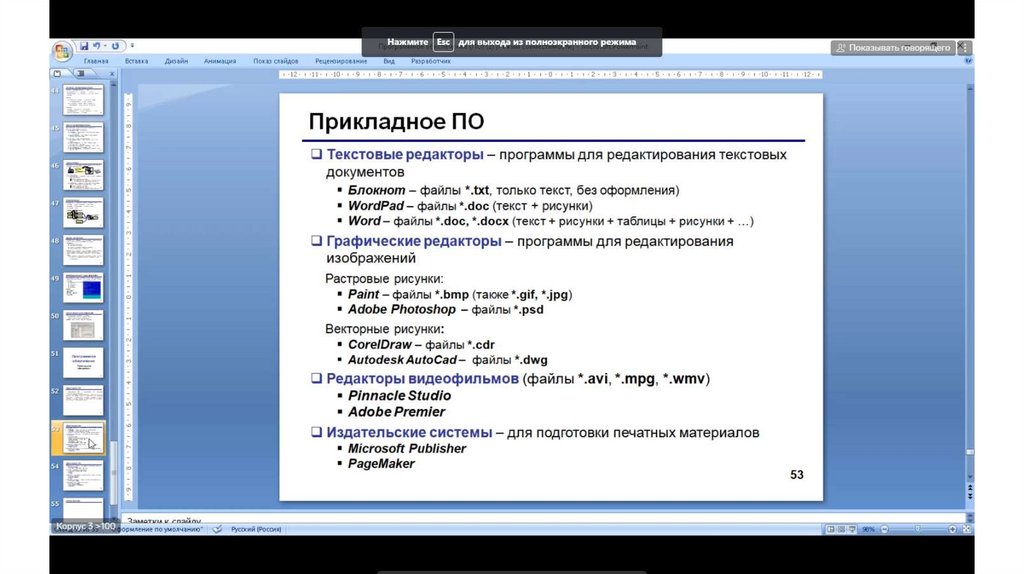Click Русский (Россия) language indicator

pyautogui.click(x=256, y=529)
